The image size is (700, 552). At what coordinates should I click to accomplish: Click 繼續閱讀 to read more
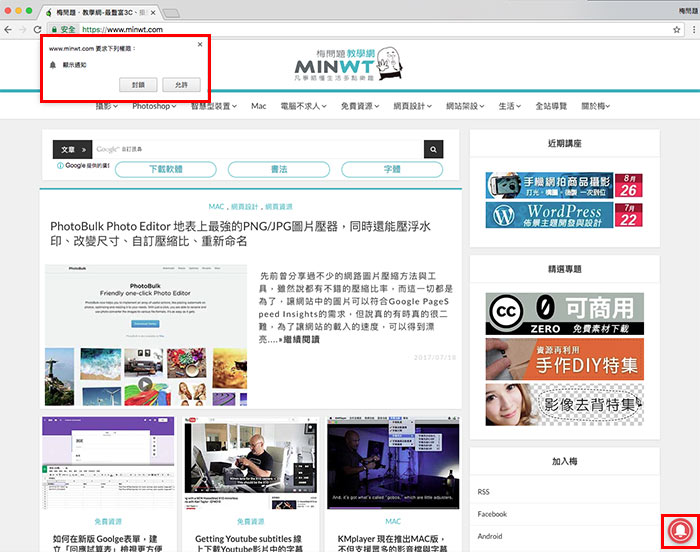pos(301,339)
